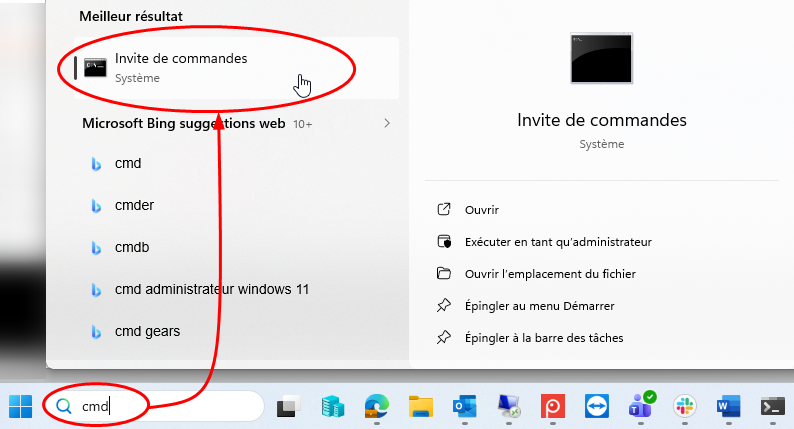Select the "cmder" web suggestion

pyautogui.click(x=135, y=205)
